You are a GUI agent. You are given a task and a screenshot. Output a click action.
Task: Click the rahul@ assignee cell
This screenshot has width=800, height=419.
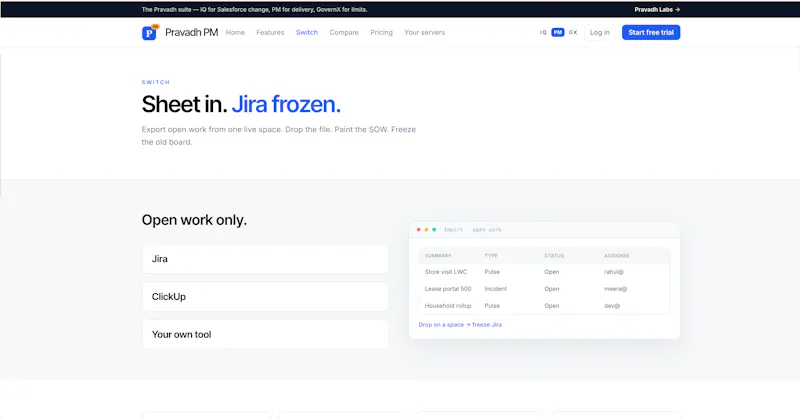point(614,272)
